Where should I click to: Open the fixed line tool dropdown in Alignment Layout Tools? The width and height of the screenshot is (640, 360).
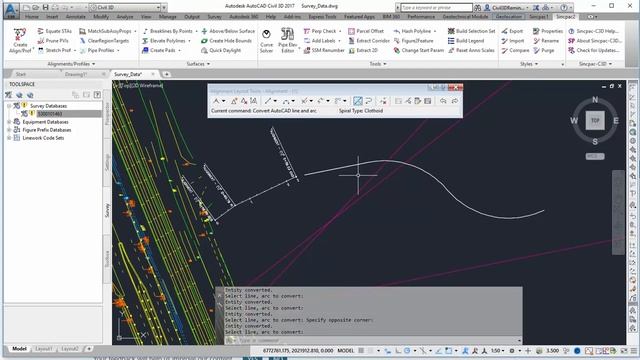(x=275, y=101)
